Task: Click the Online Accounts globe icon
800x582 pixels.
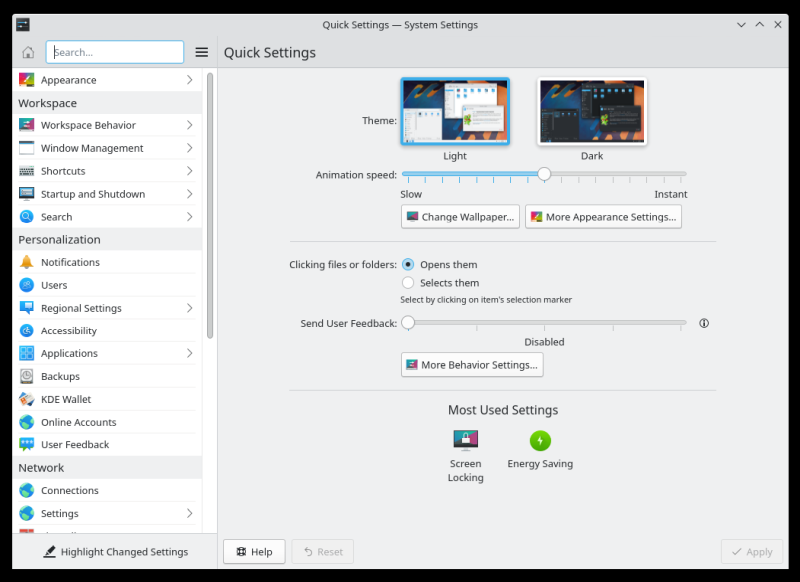Action: coord(27,422)
